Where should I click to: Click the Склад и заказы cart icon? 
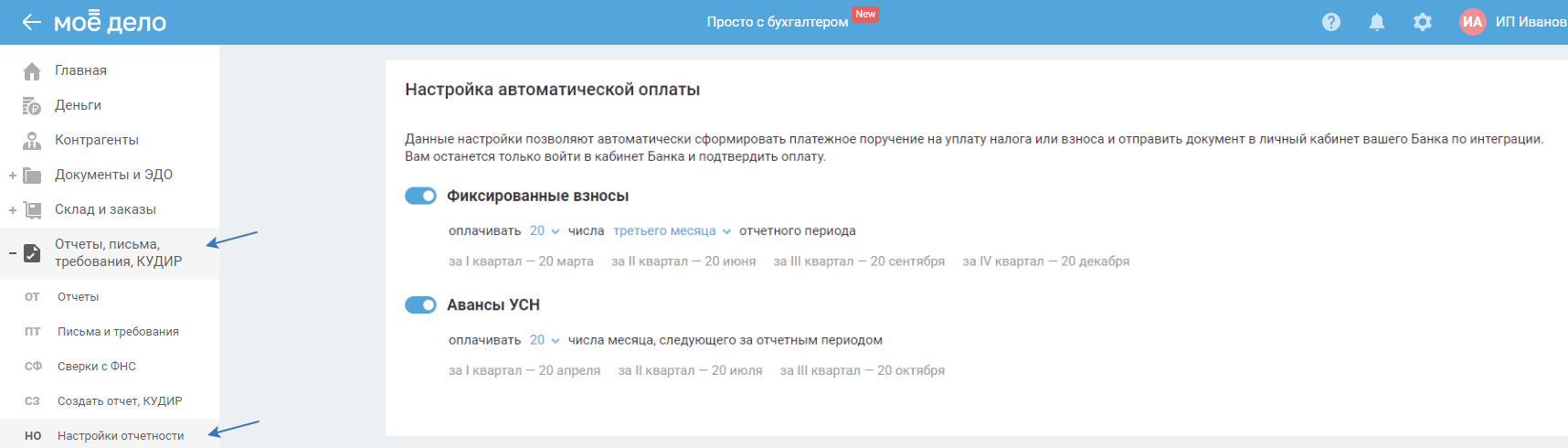[x=32, y=209]
